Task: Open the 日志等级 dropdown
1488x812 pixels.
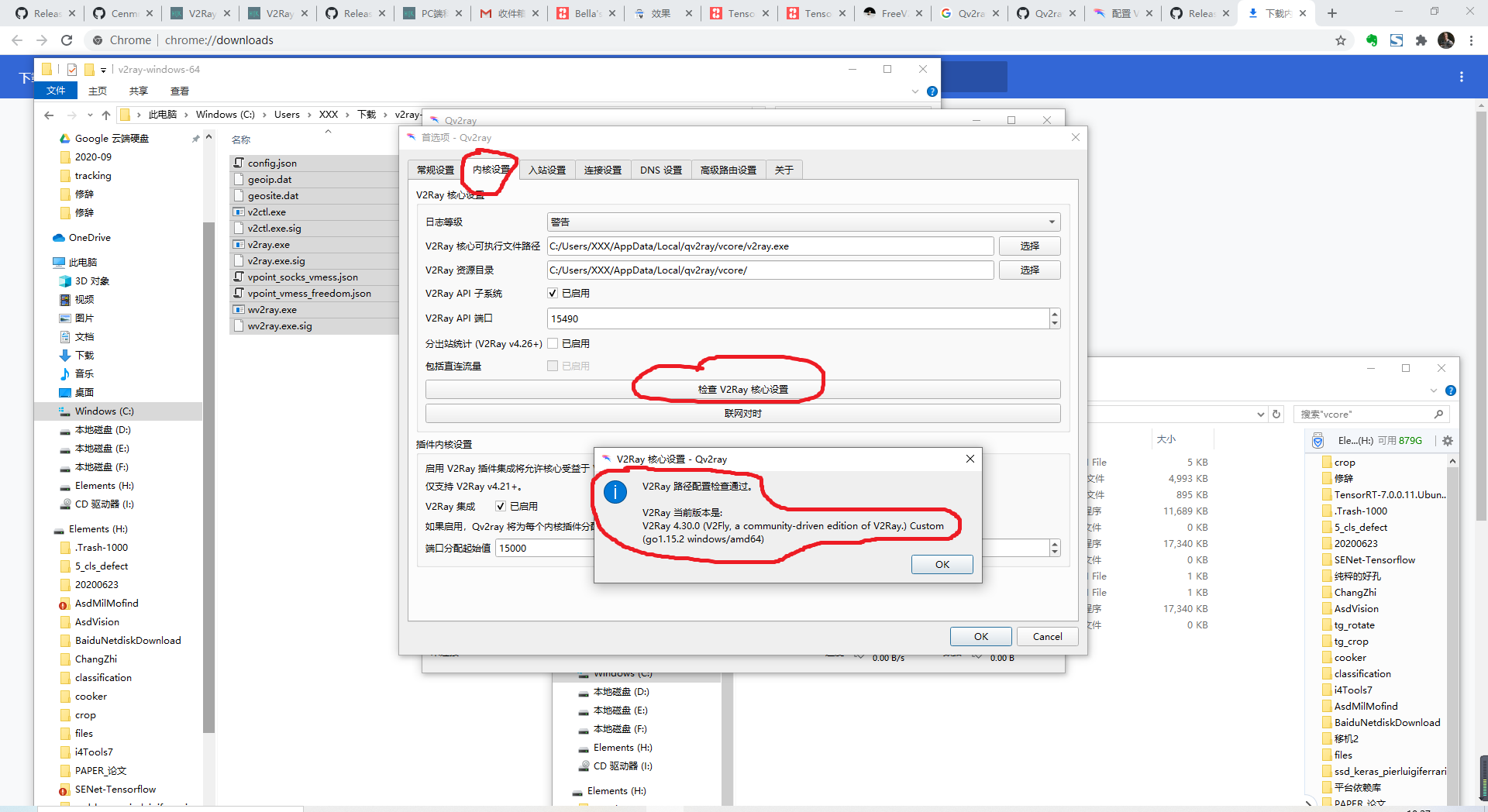Action: (803, 222)
